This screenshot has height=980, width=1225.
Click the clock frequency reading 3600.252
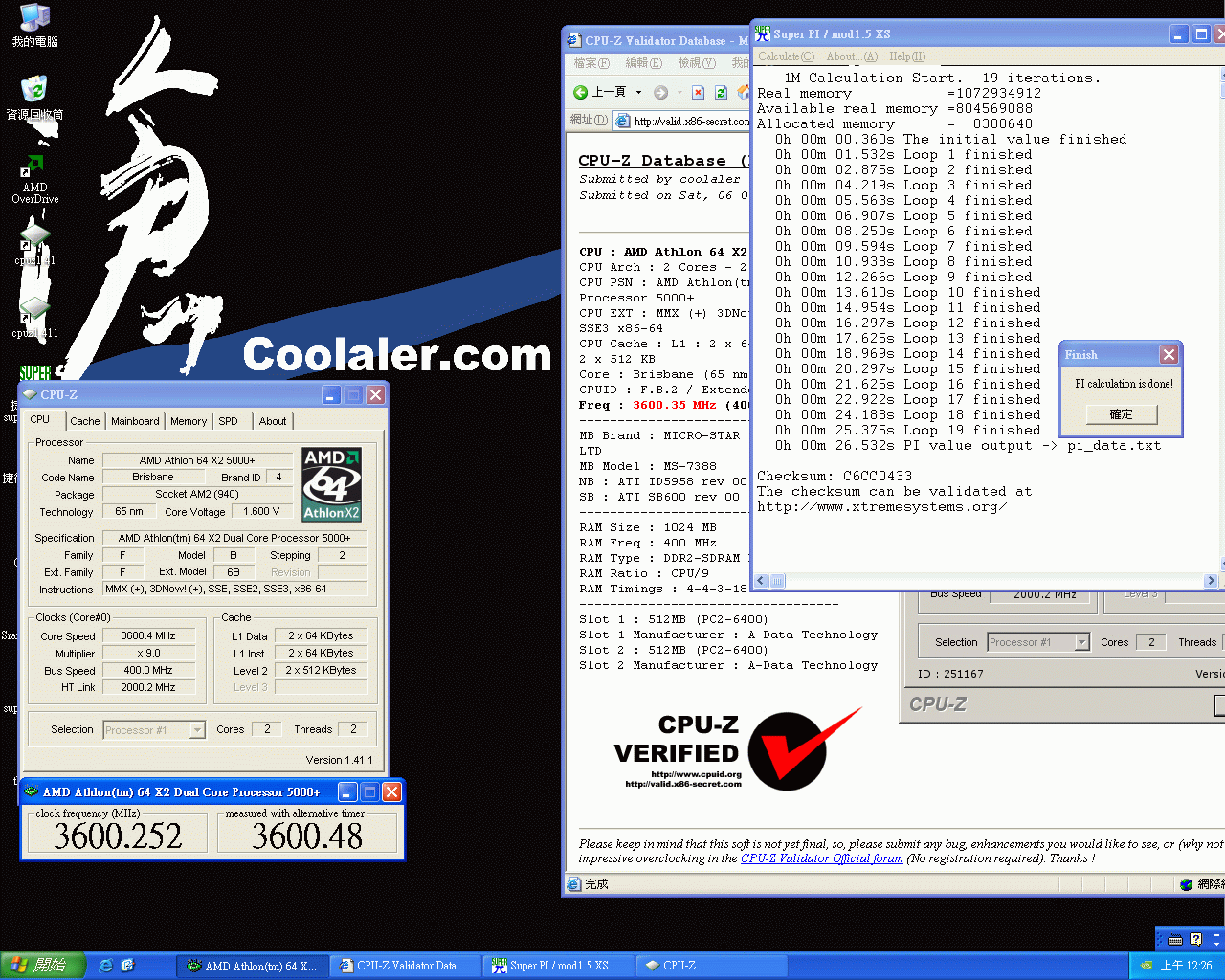[118, 836]
